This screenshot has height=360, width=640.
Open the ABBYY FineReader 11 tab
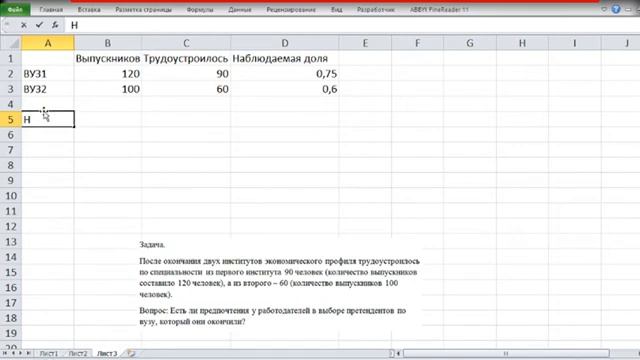click(439, 9)
